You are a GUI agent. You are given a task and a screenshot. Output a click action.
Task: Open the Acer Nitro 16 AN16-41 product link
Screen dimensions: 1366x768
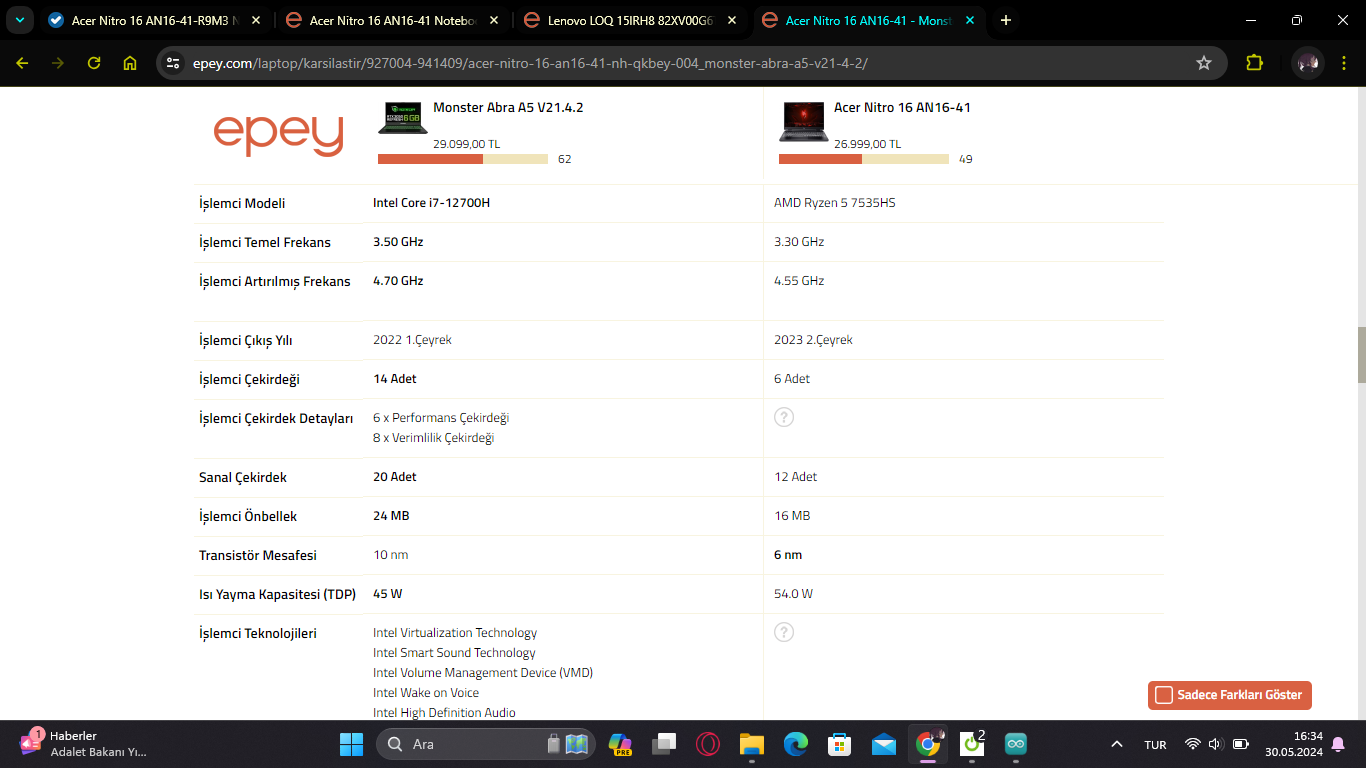coord(902,107)
